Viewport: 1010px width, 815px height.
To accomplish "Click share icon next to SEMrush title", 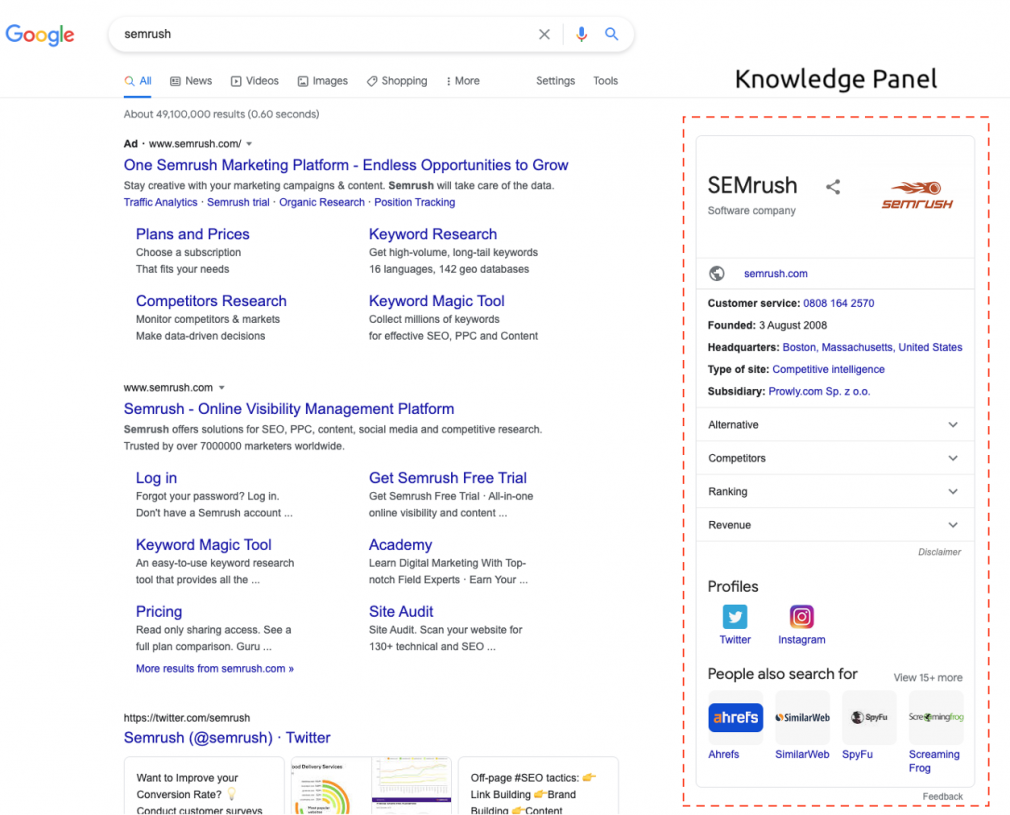I will [x=833, y=187].
